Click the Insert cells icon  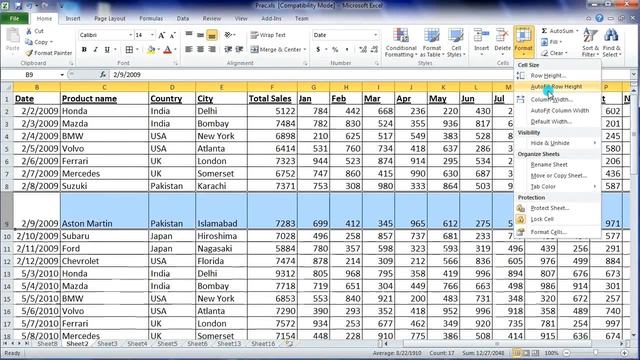(x=481, y=36)
